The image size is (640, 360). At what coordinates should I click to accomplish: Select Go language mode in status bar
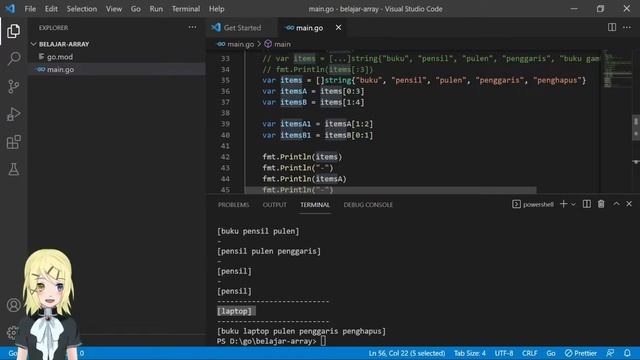coord(551,353)
